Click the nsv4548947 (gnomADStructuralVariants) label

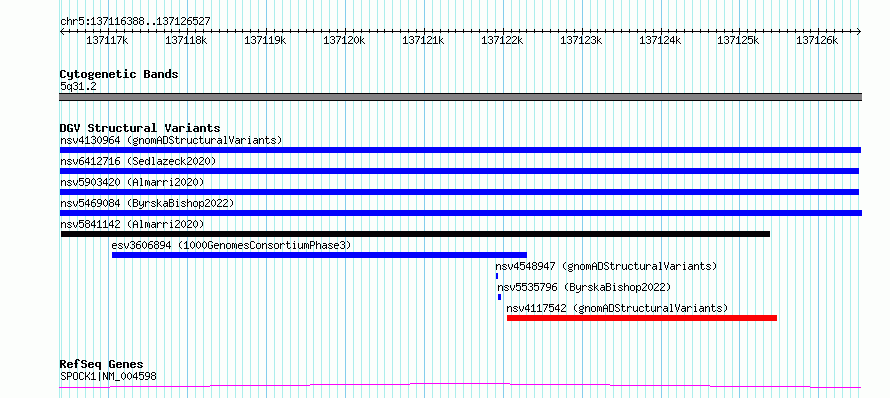click(606, 266)
